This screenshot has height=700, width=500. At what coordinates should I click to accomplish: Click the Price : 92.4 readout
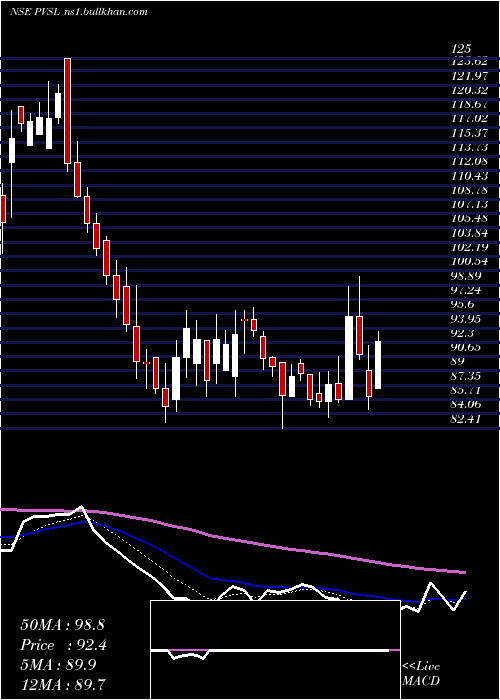63,645
